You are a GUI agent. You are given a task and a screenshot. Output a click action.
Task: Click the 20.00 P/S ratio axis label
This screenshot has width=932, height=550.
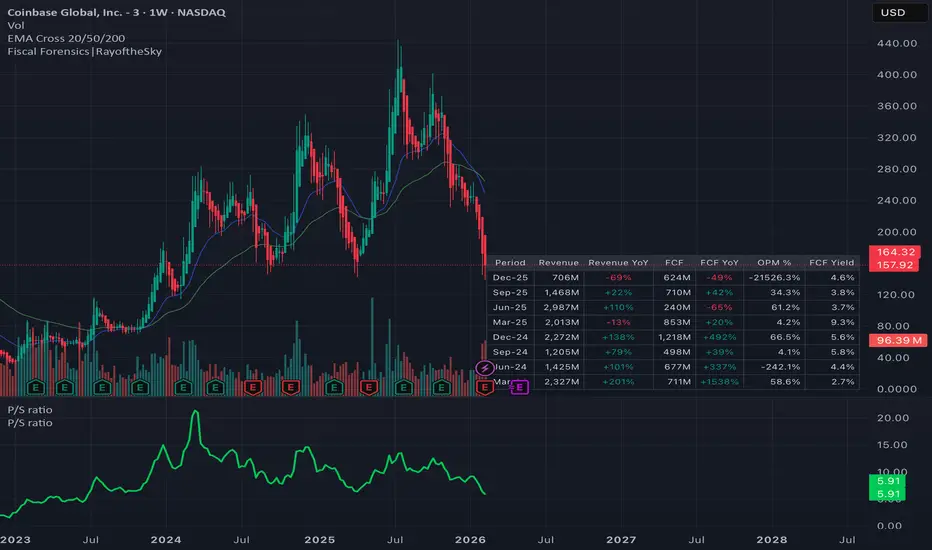pyautogui.click(x=893, y=418)
